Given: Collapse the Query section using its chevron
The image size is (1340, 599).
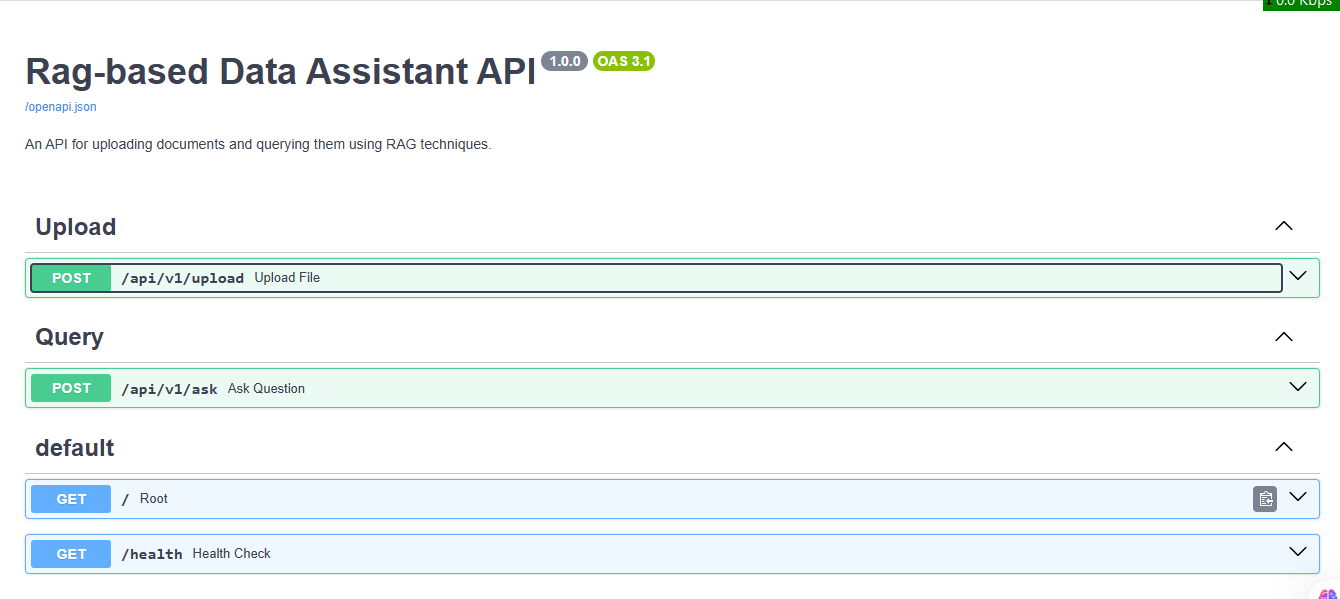Looking at the screenshot, I should (1284, 337).
